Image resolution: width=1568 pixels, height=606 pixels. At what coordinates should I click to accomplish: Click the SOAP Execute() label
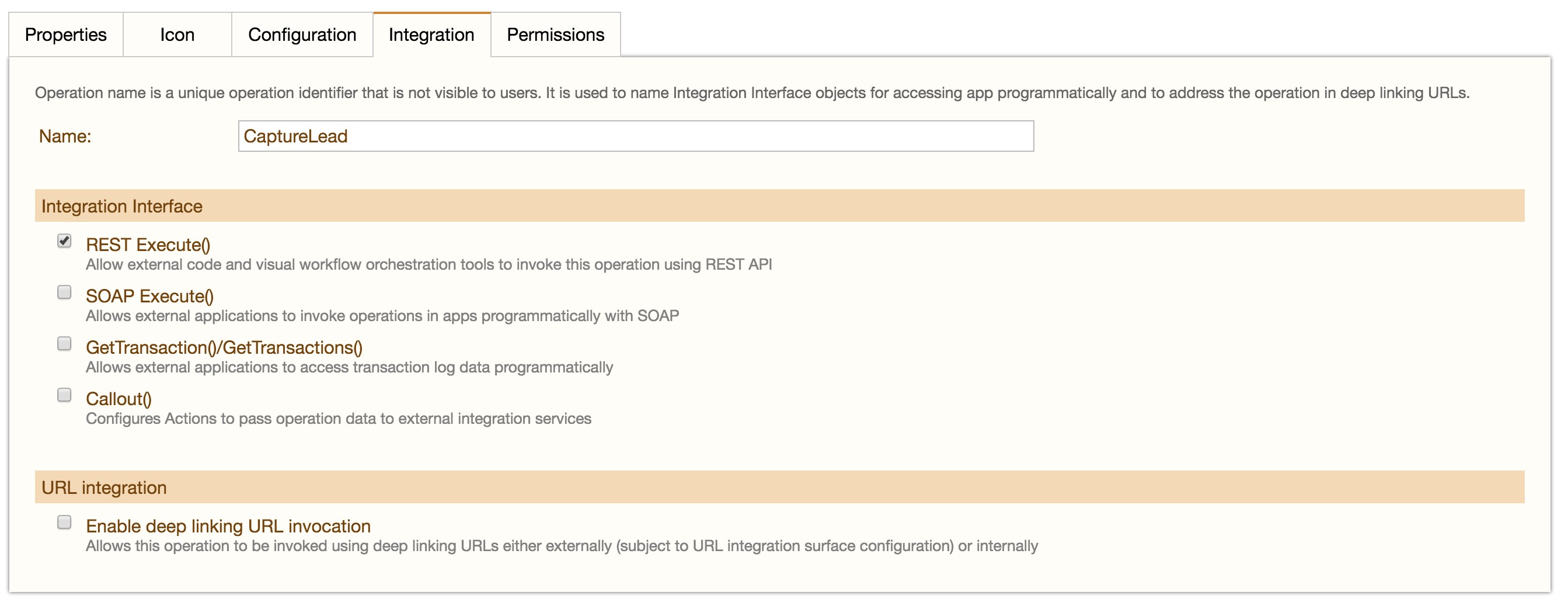point(150,297)
